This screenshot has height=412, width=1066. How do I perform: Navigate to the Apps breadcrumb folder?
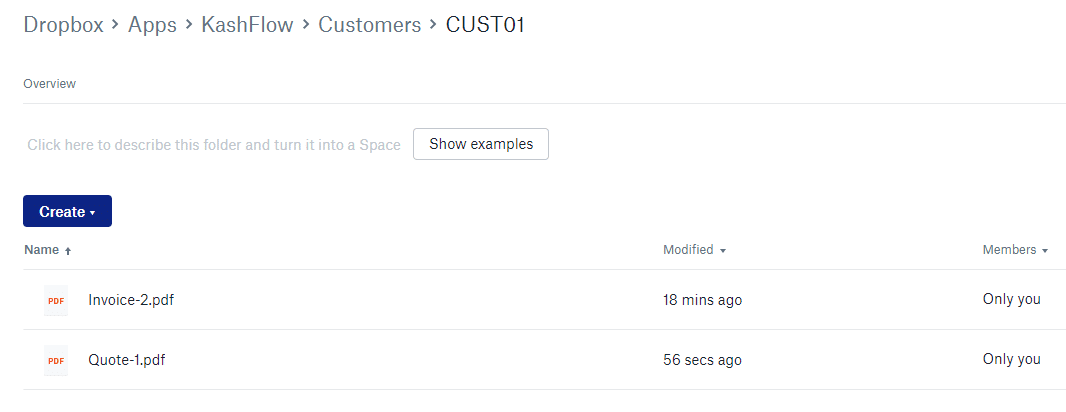pos(152,25)
